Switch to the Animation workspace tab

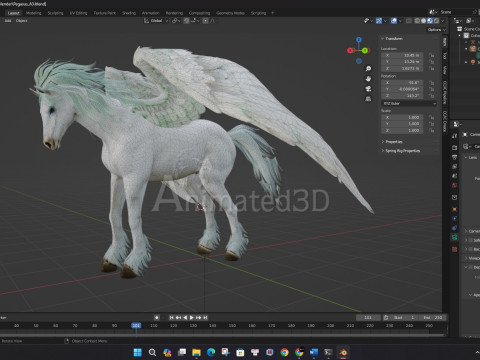(x=150, y=13)
